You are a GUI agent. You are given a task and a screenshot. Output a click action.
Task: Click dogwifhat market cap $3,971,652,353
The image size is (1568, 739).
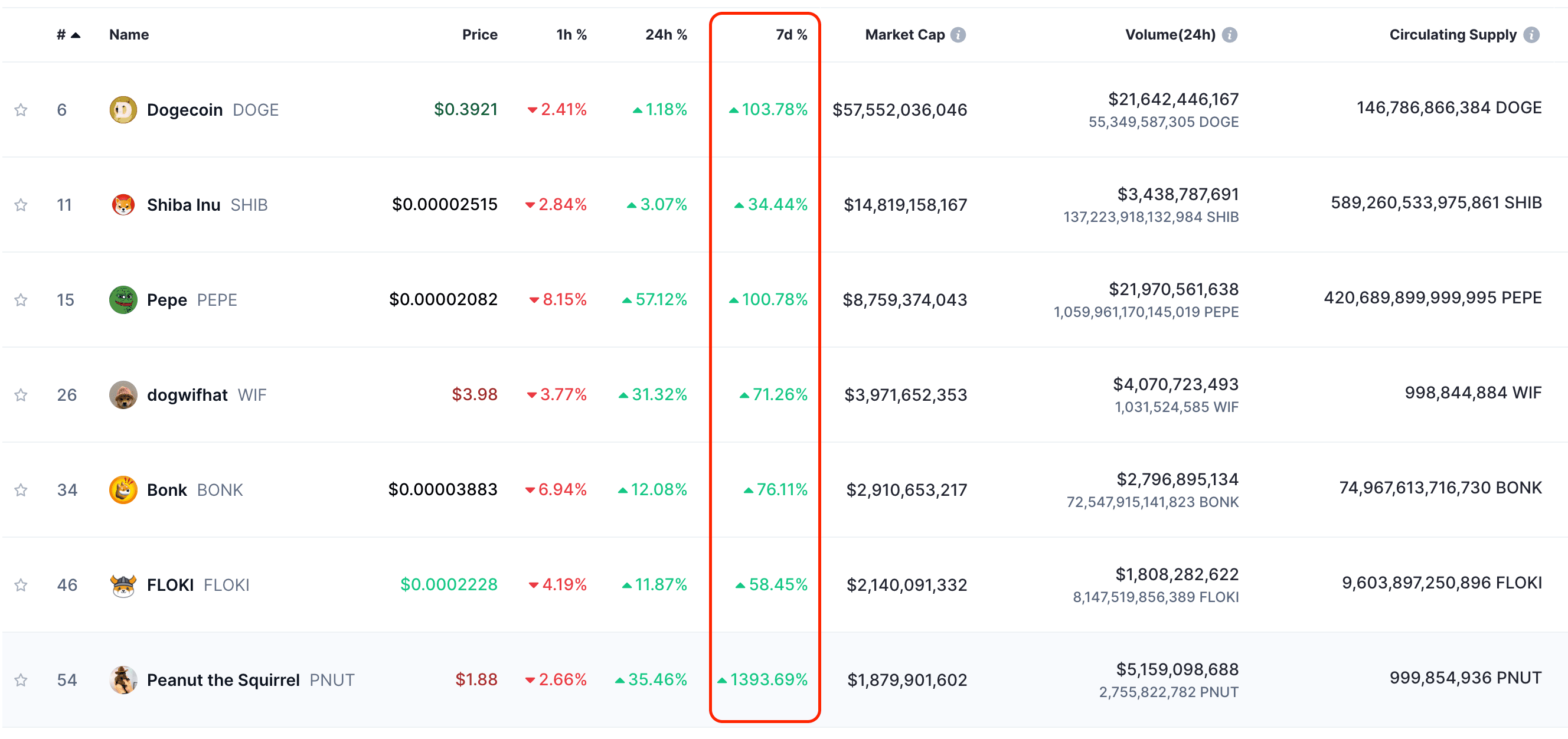tap(906, 394)
